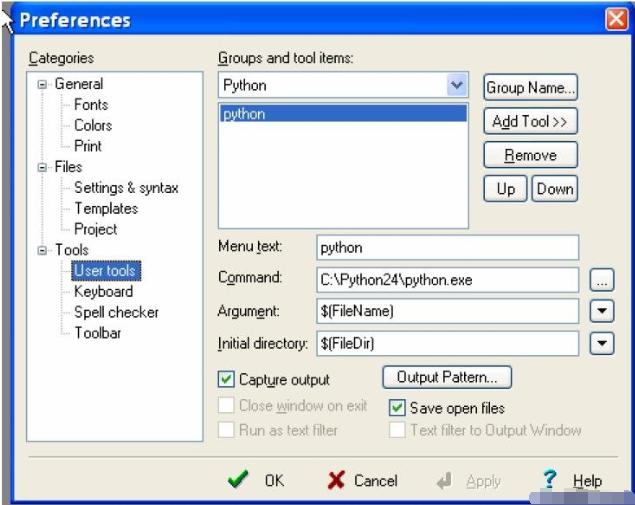Move tool Up in list

point(505,189)
